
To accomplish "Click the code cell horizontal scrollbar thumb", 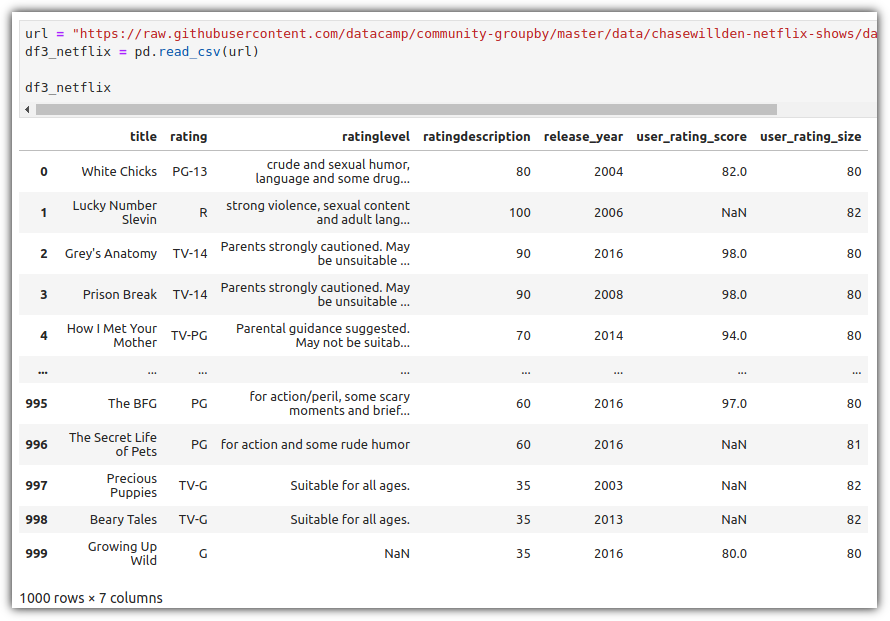I will (406, 110).
